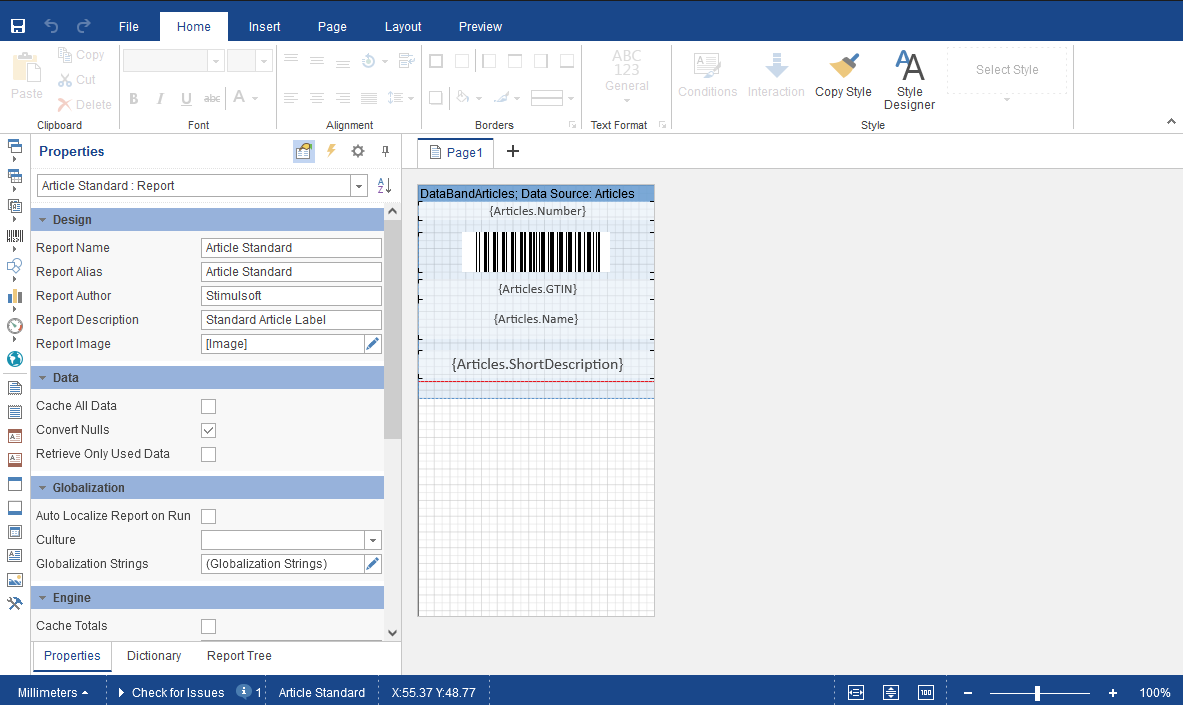Enable the Cache All Data checkbox
1183x705 pixels.
coord(209,406)
